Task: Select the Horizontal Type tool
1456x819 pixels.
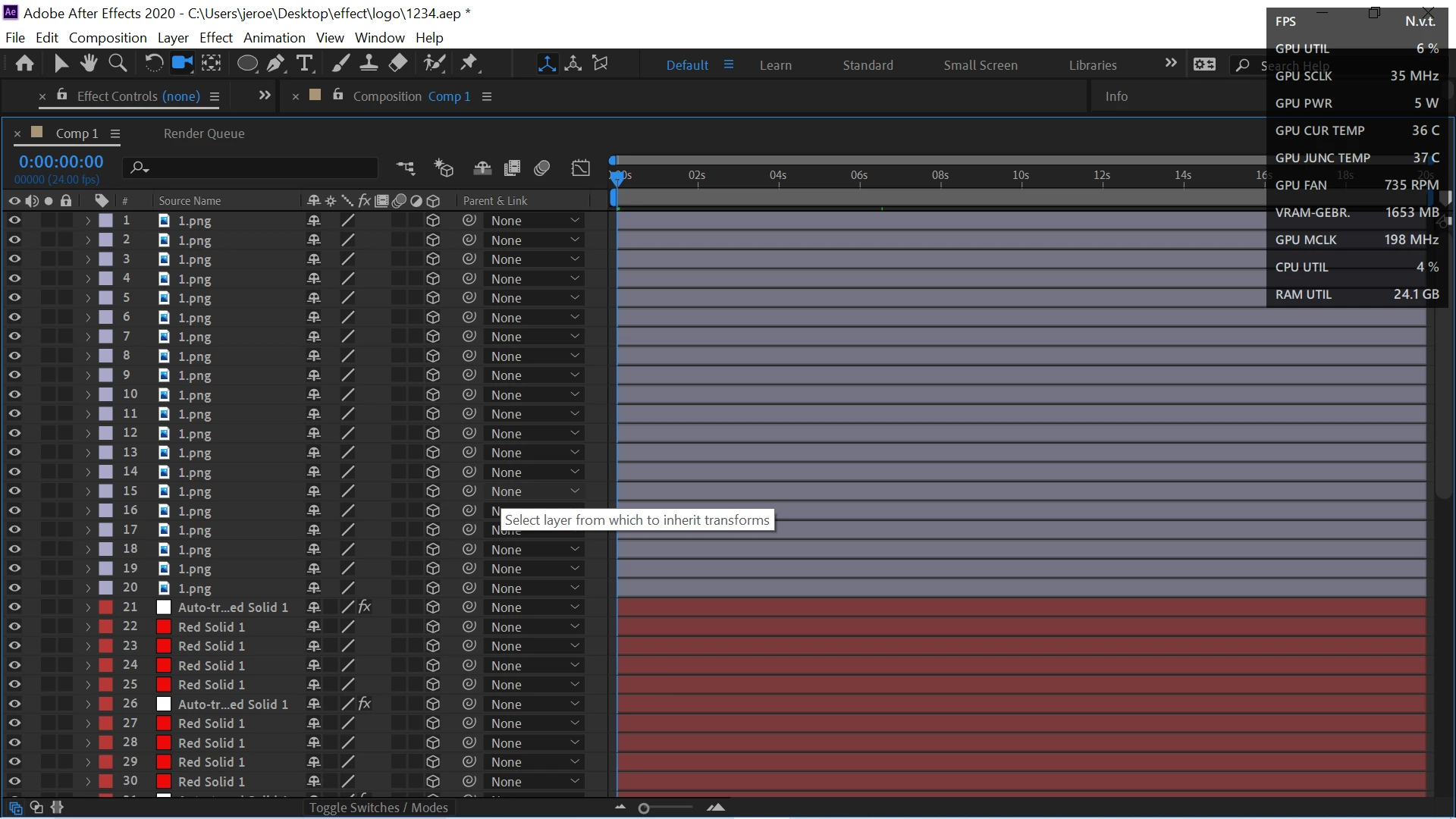Action: click(305, 63)
